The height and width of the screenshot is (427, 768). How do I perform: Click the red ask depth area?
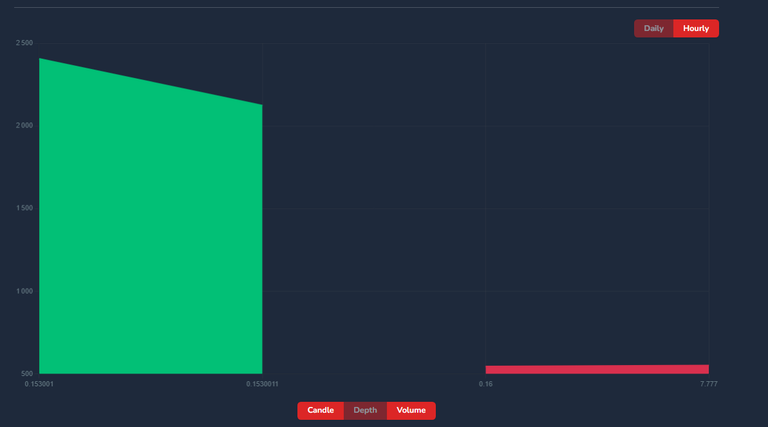click(x=597, y=369)
